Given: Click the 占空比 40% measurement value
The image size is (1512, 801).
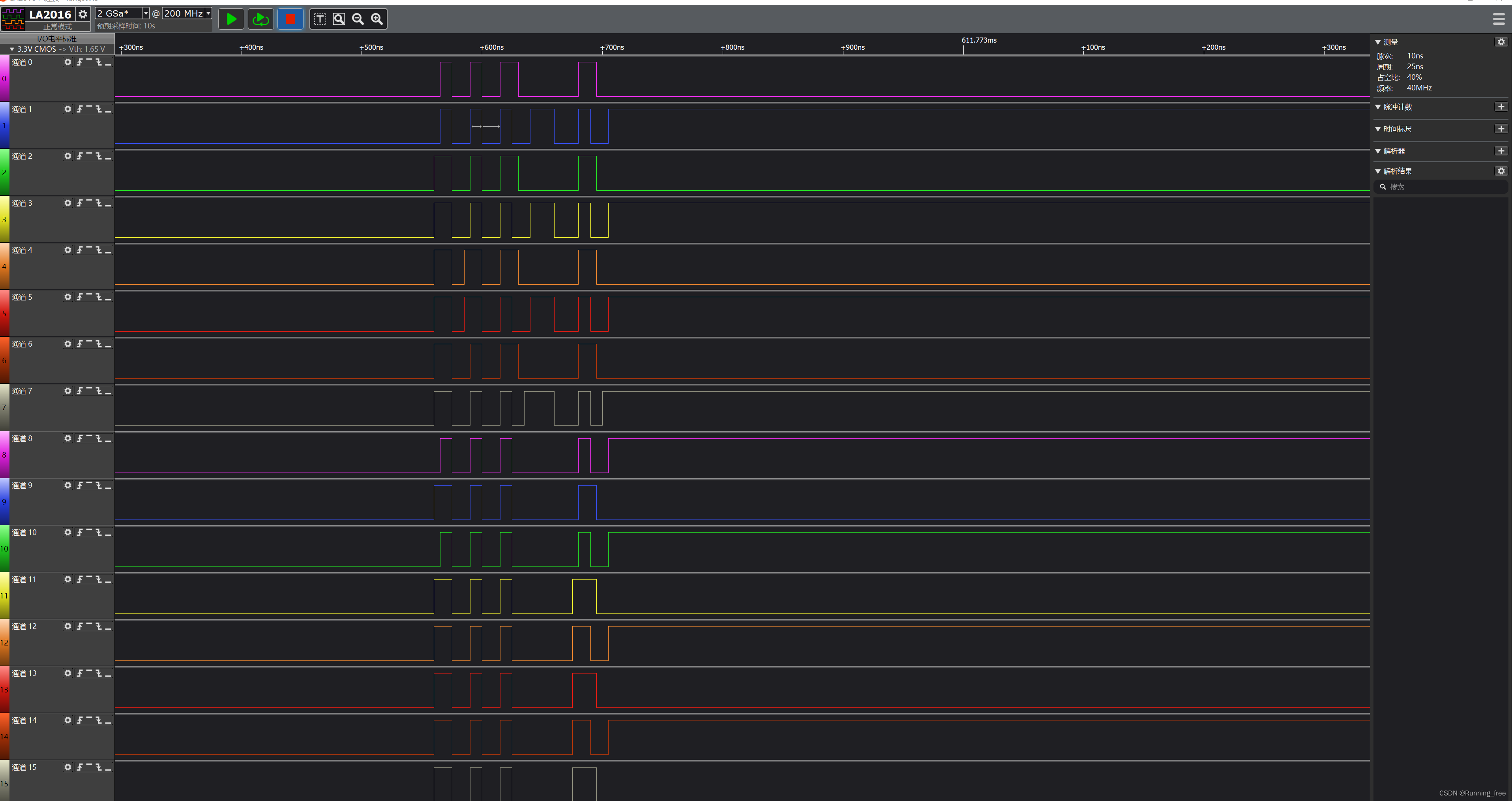Looking at the screenshot, I should pyautogui.click(x=1414, y=77).
